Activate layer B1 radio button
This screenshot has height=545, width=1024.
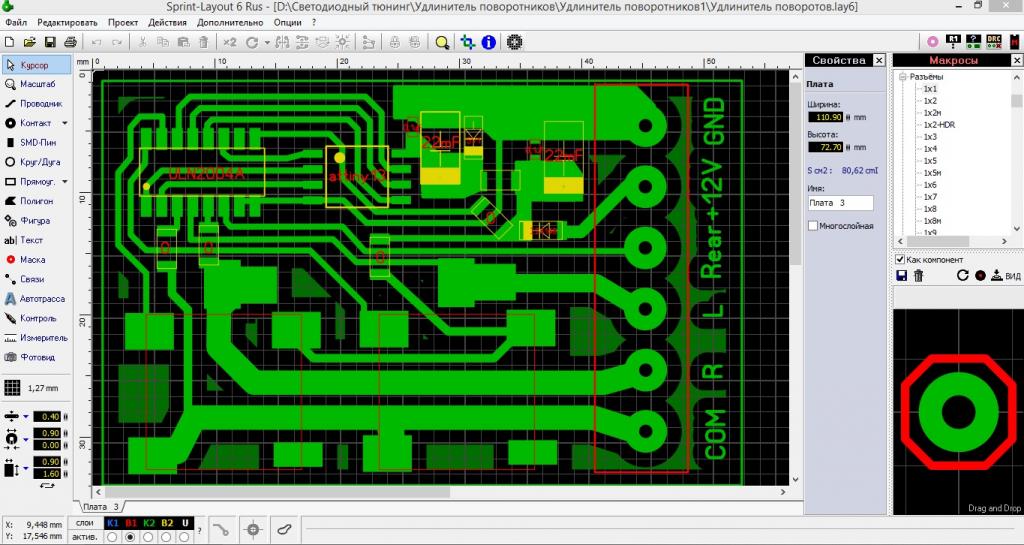click(131, 537)
